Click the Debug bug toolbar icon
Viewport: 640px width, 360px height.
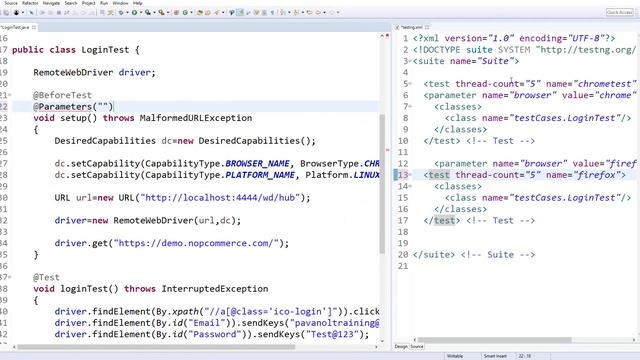[121, 13]
